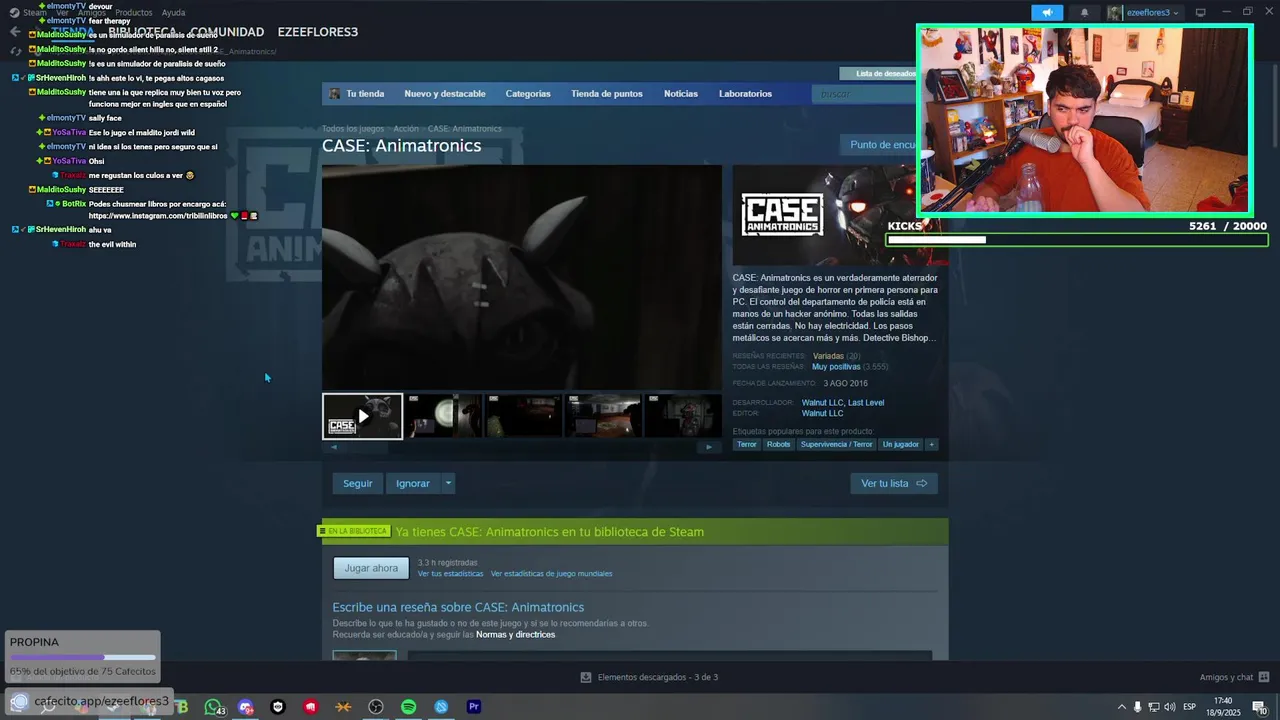Open Ver tu lista wishlist button
Image resolution: width=1280 pixels, height=720 pixels.
coord(894,483)
